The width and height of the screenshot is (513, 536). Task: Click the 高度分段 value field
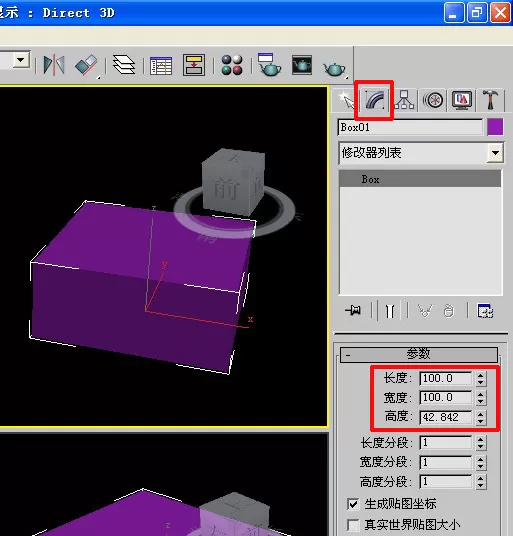[x=446, y=482]
